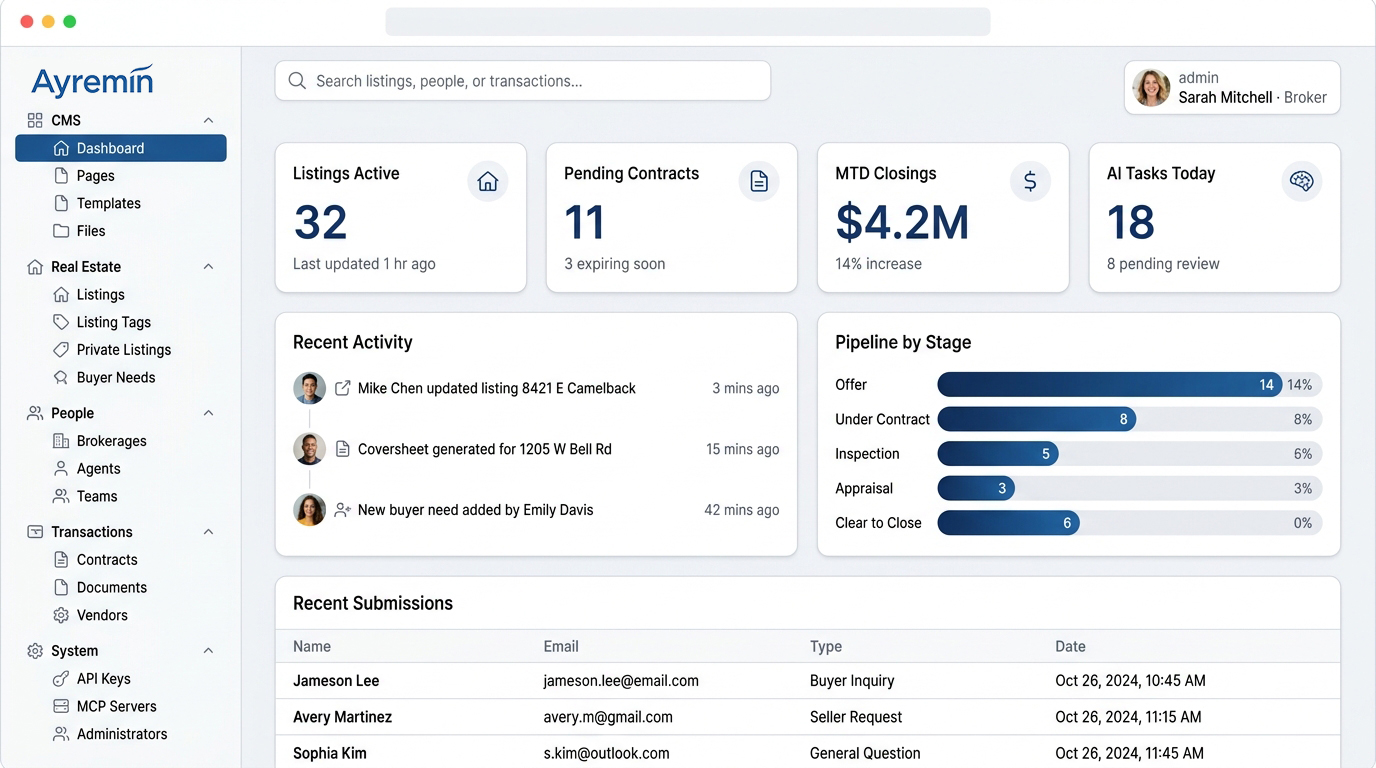The width and height of the screenshot is (1376, 768).
Task: Click the System gear icon in sidebar
Action: click(x=35, y=651)
